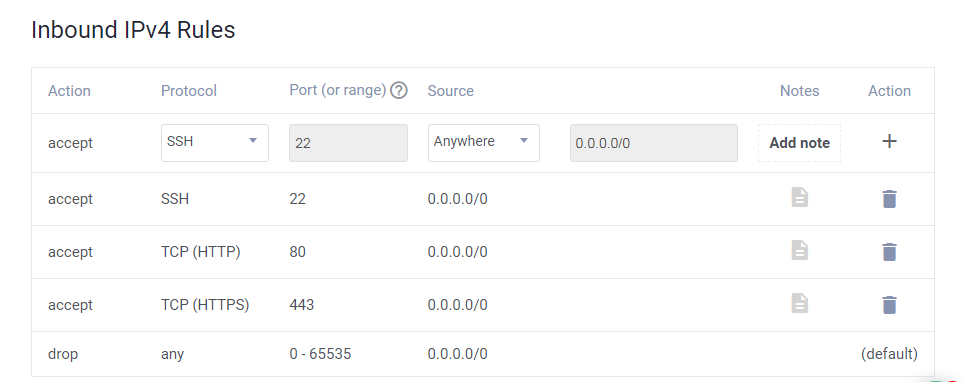Click the Protocol column header
Screen dimensions: 964x382
(x=189, y=91)
